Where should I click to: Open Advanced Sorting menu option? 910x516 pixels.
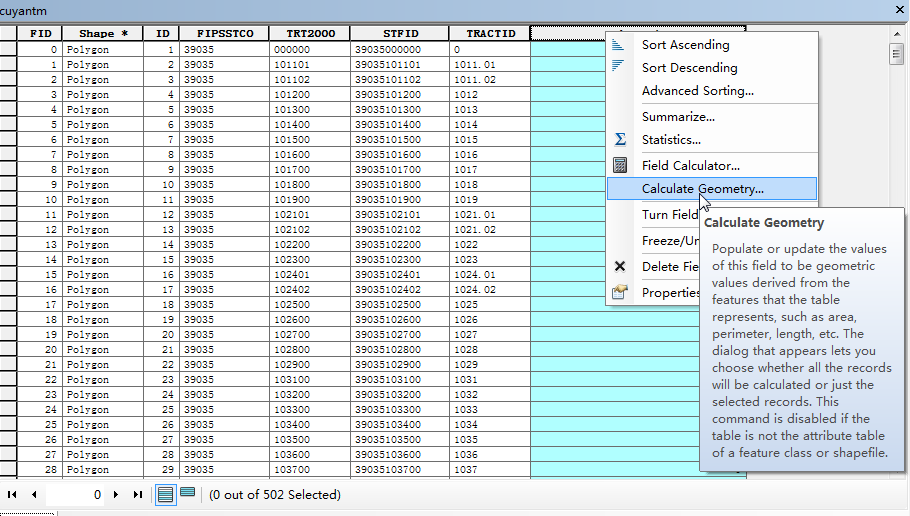click(x=698, y=91)
